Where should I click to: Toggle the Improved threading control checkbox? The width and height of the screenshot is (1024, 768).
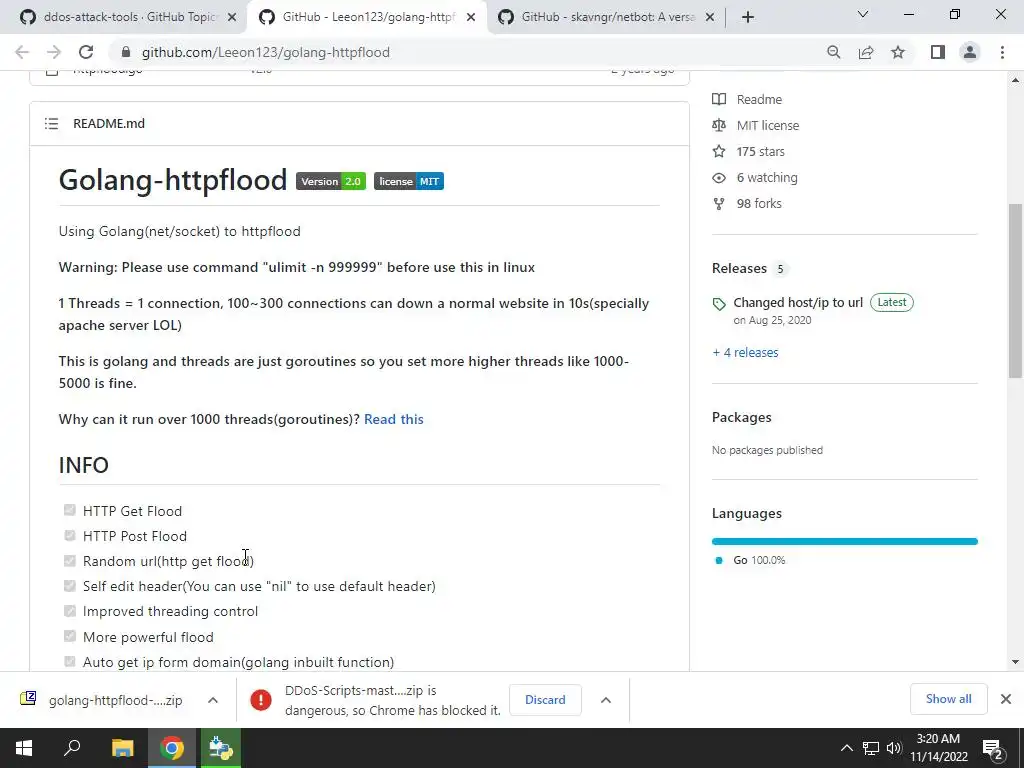click(70, 611)
